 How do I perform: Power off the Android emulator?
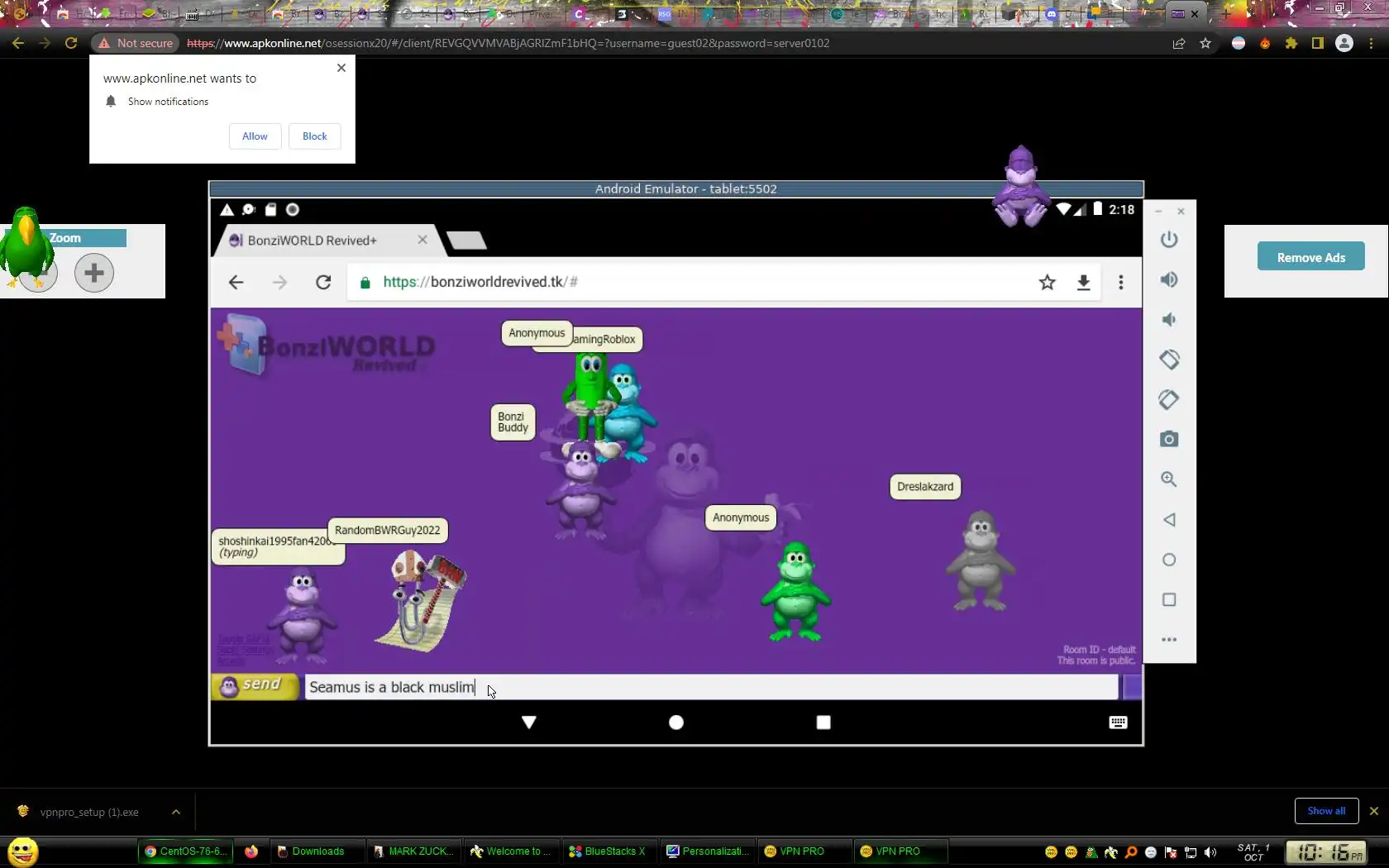point(1168,240)
